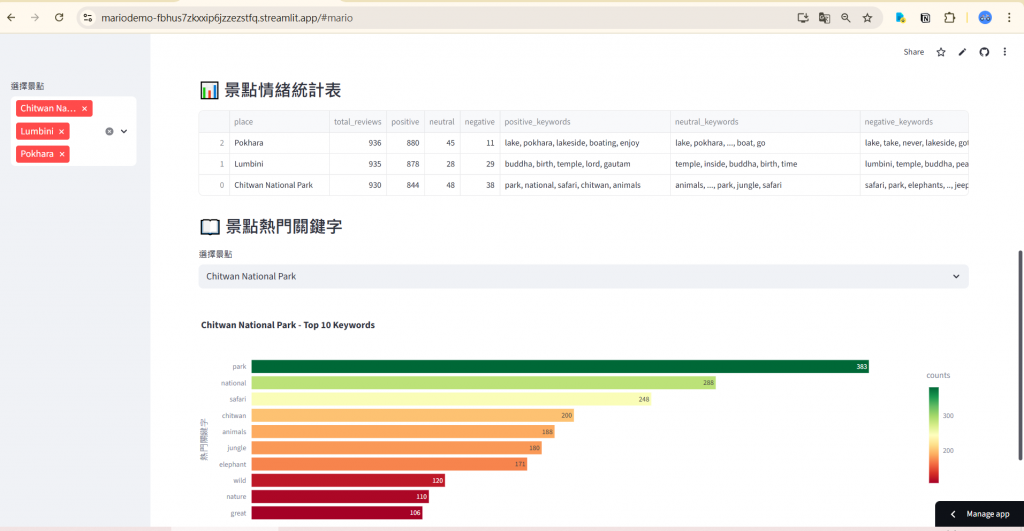Bookmark this tab with star icon
This screenshot has height=531, width=1024.
(867, 18)
